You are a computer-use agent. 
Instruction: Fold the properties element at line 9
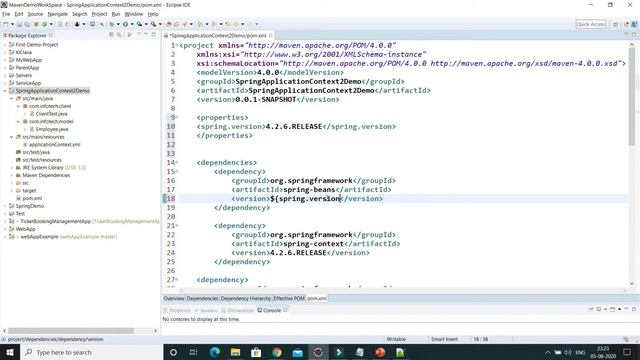(177, 118)
